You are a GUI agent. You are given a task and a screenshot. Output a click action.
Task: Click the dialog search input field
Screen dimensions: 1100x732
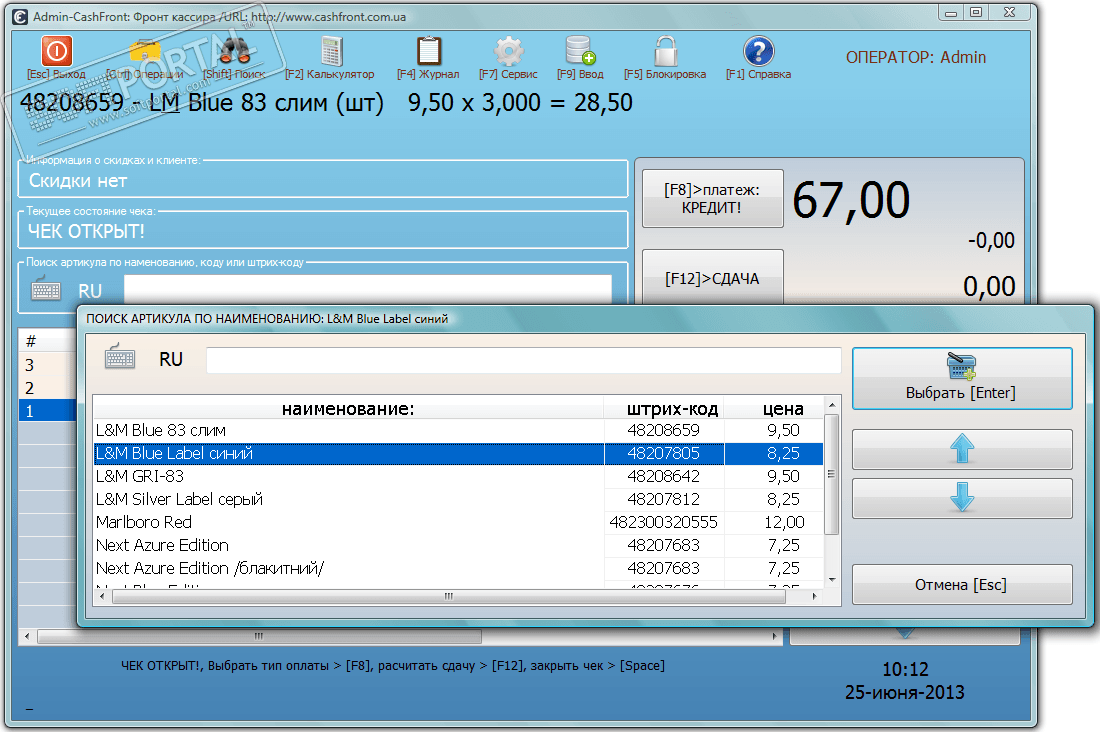pyautogui.click(x=523, y=360)
